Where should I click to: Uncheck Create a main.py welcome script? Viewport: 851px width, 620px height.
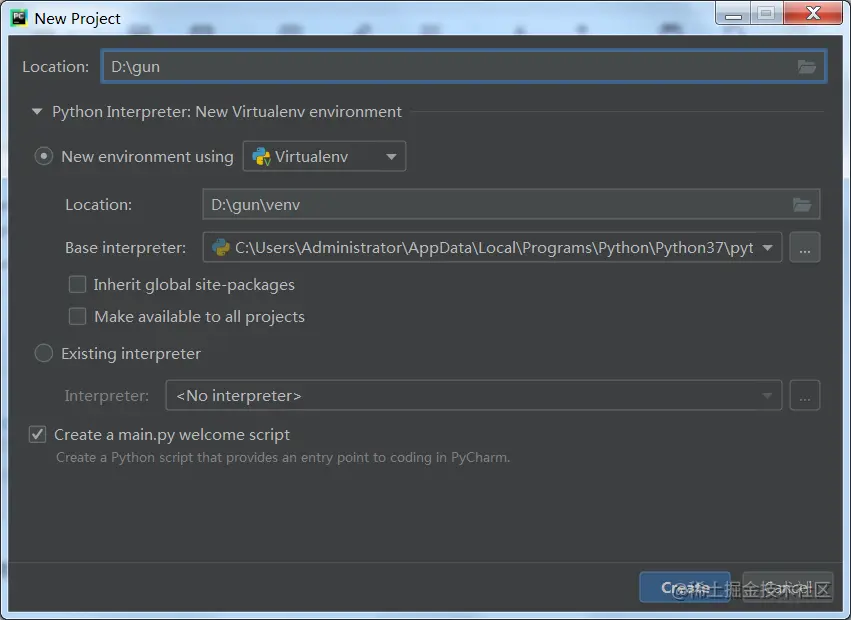37,434
